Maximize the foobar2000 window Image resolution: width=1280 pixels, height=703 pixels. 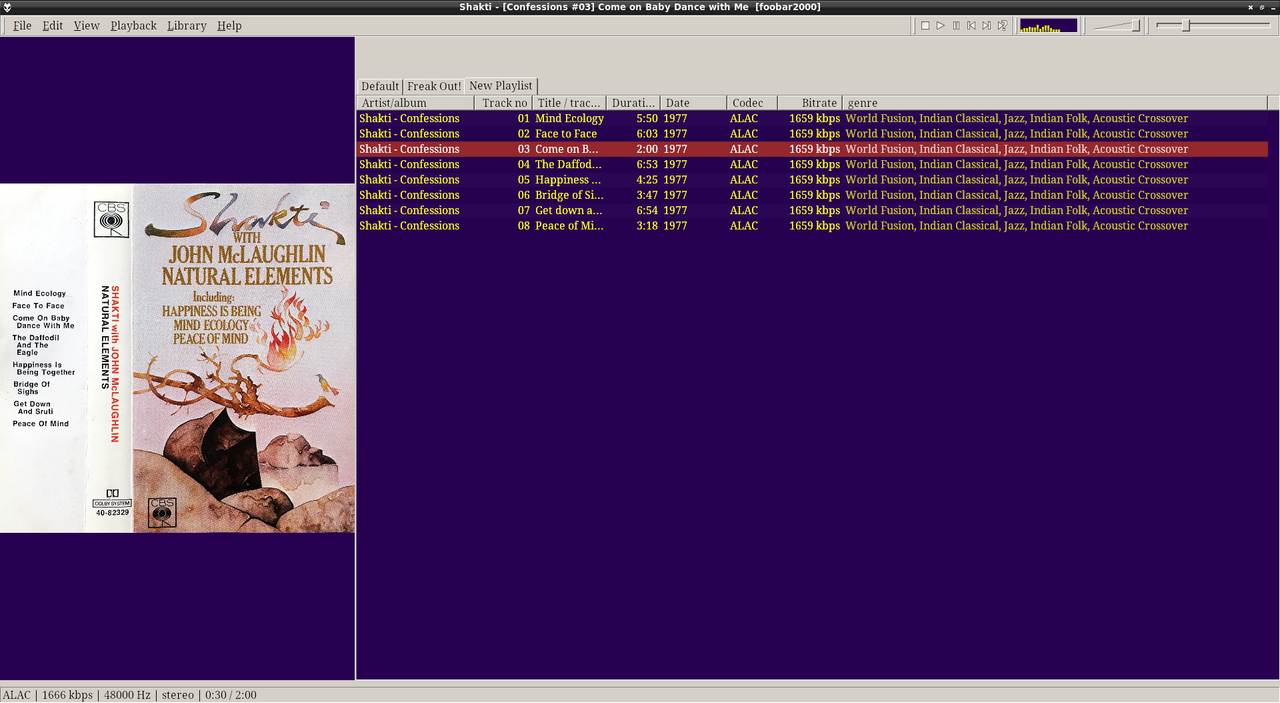1262,7
